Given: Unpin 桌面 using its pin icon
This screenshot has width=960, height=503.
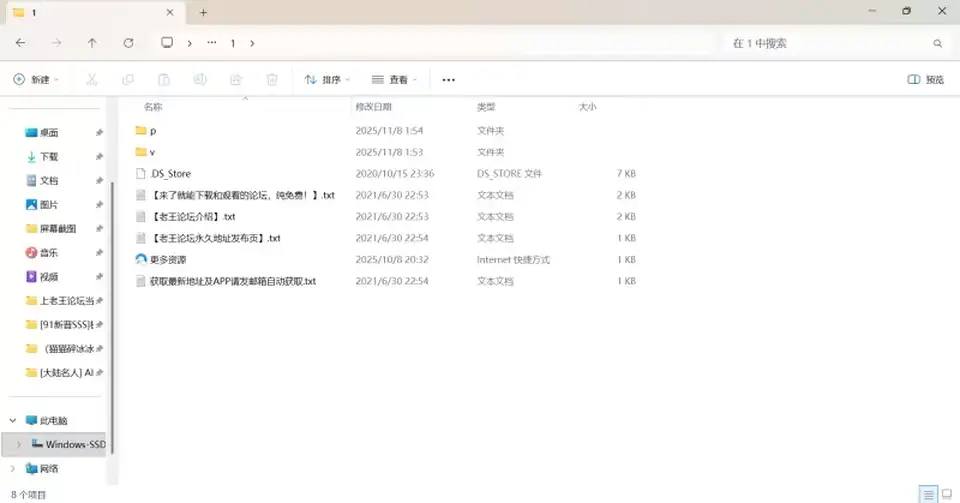Looking at the screenshot, I should [99, 133].
